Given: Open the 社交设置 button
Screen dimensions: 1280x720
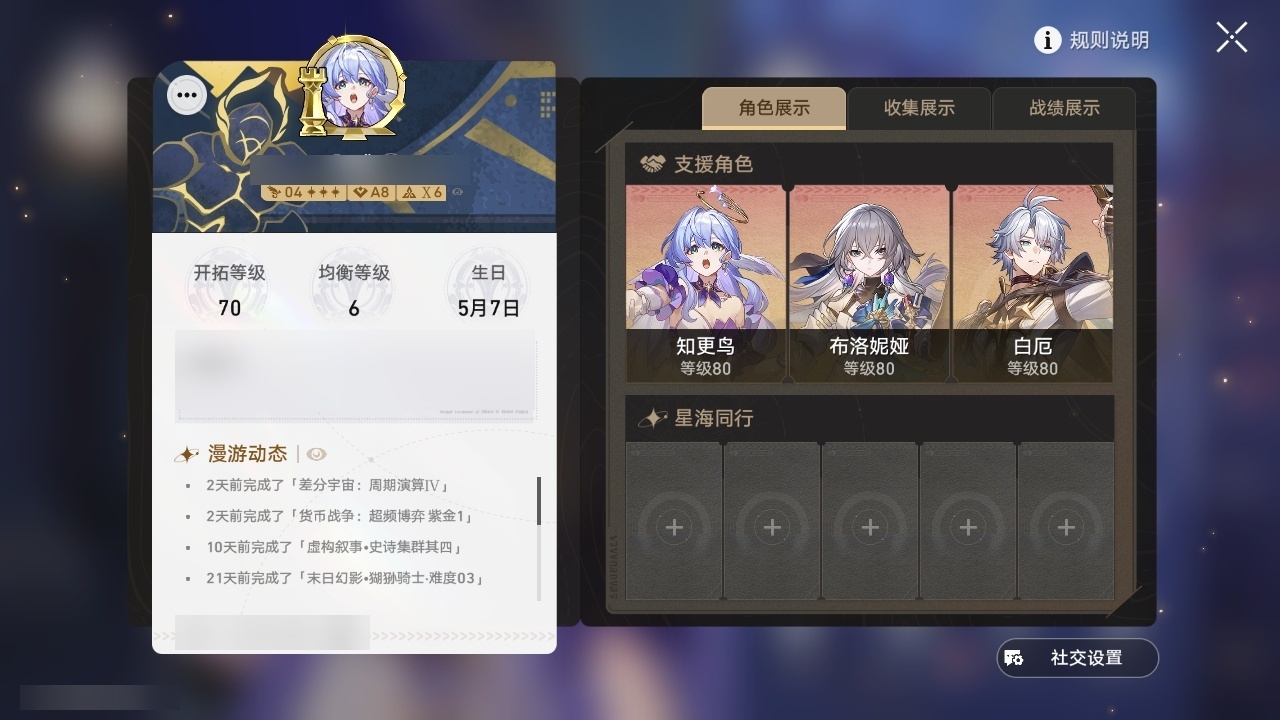Looking at the screenshot, I should click(1078, 658).
